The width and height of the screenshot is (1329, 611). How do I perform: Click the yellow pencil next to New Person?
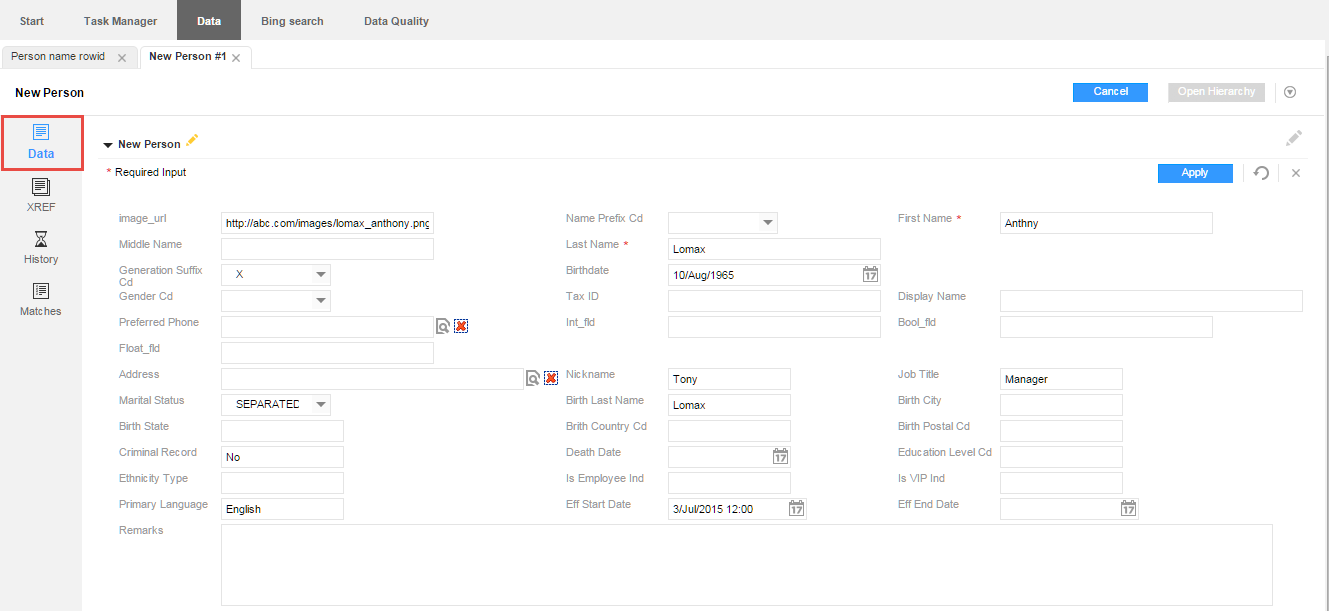(192, 141)
